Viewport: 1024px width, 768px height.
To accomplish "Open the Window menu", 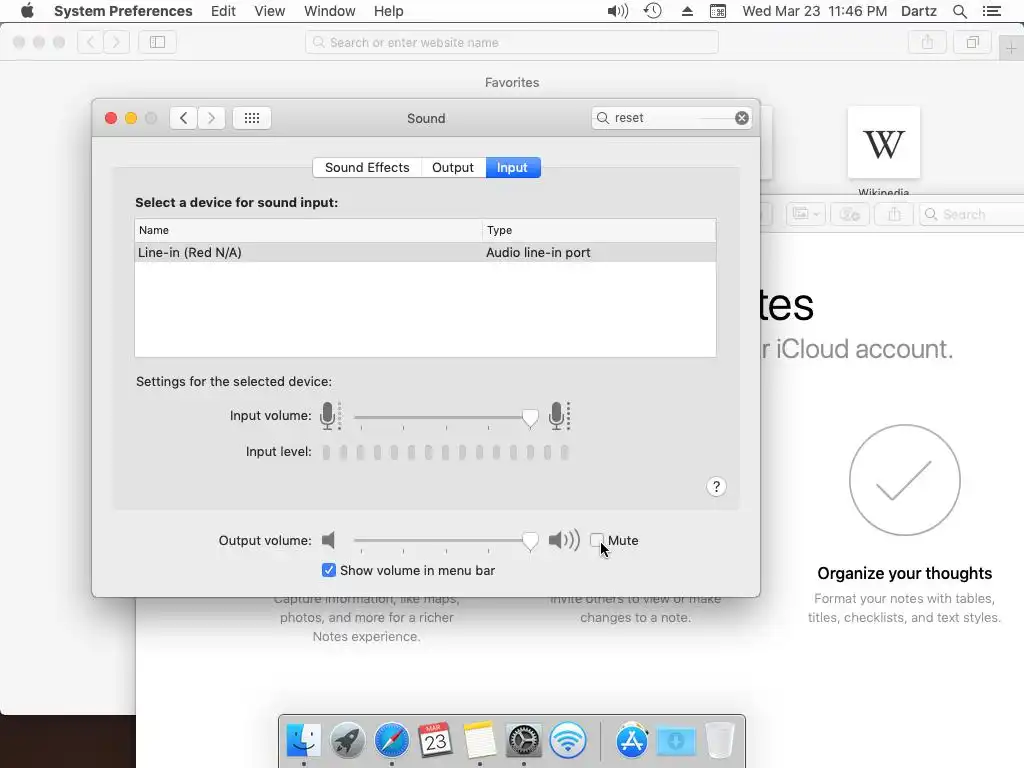I will click(330, 11).
